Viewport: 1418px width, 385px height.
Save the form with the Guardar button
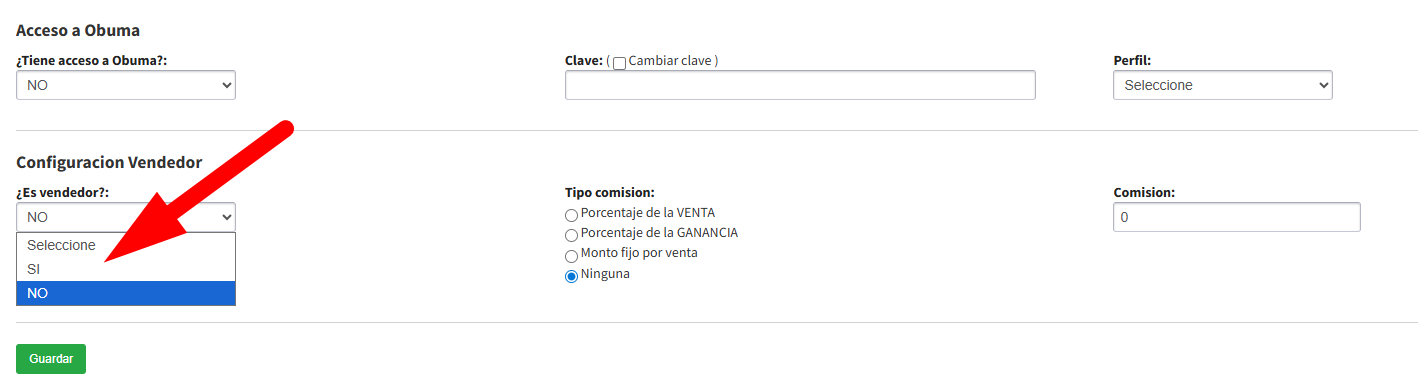51,359
